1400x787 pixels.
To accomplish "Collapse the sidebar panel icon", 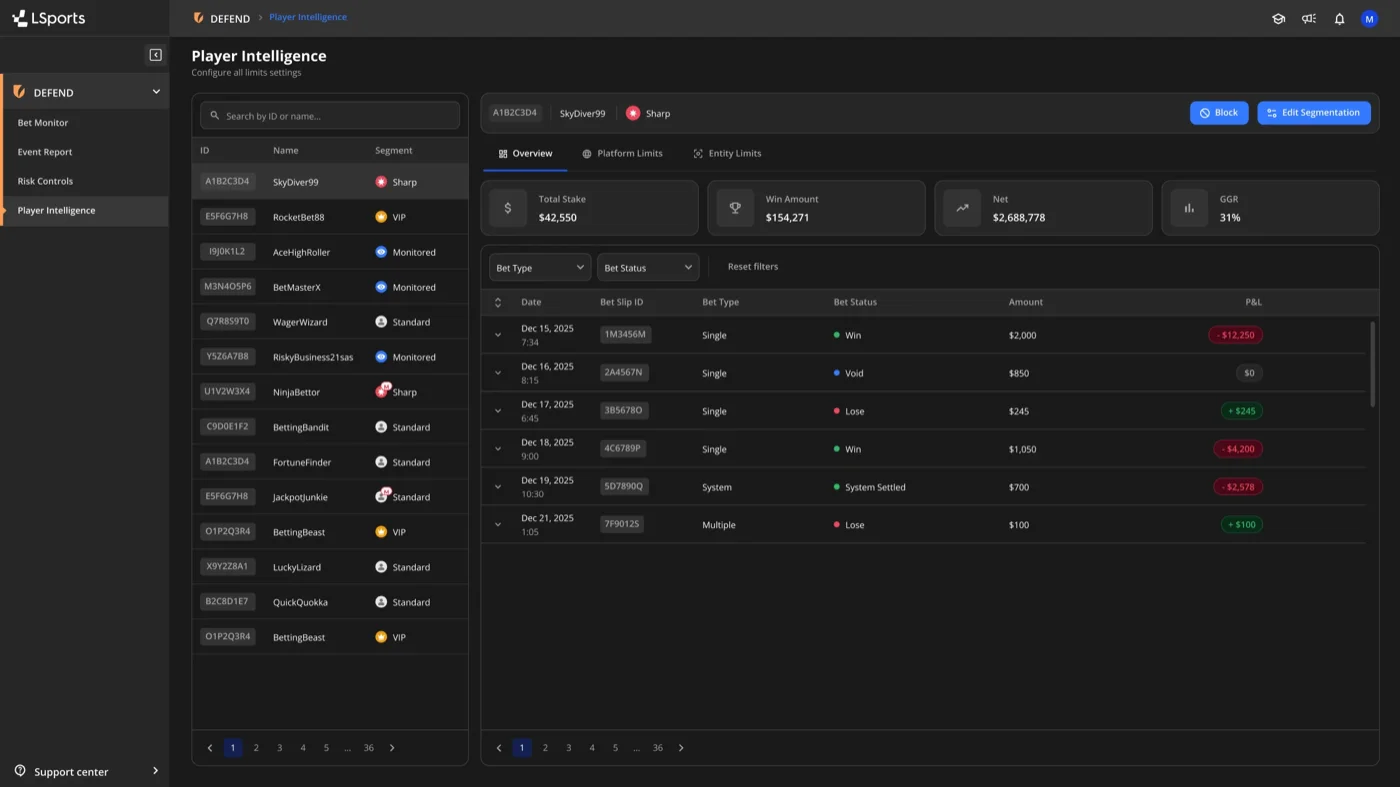I will pyautogui.click(x=155, y=55).
